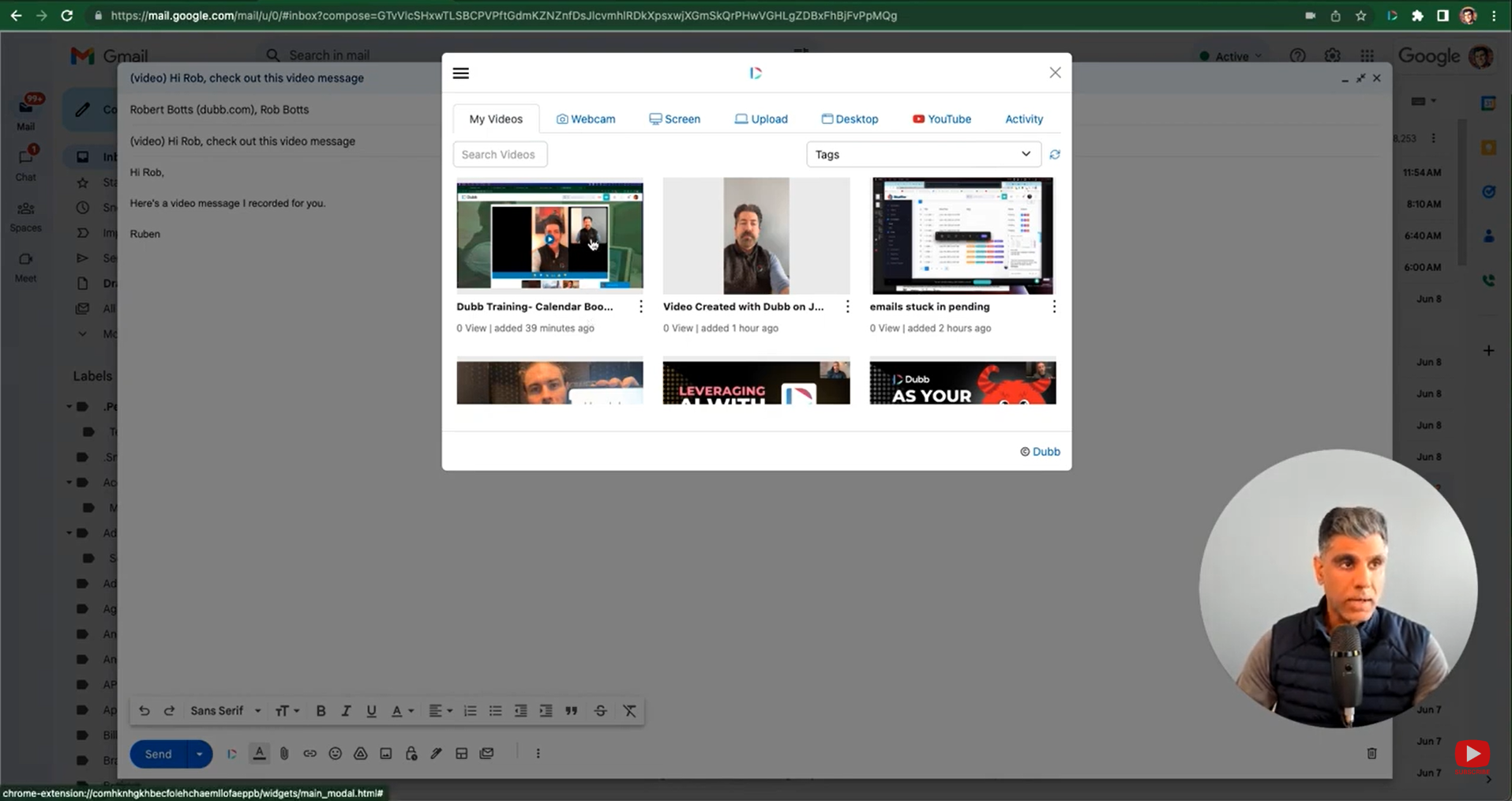Toggle bold formatting
Image resolution: width=1512 pixels, height=801 pixels.
pyautogui.click(x=321, y=711)
